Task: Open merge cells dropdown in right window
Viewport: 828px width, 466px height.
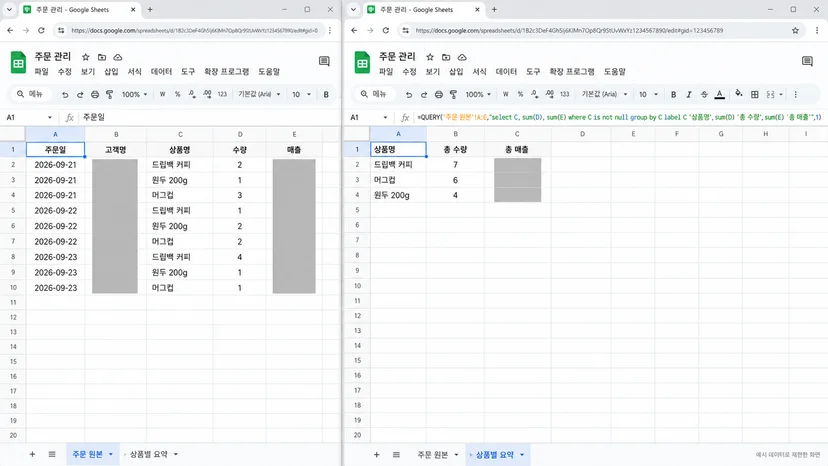Action: point(774,95)
